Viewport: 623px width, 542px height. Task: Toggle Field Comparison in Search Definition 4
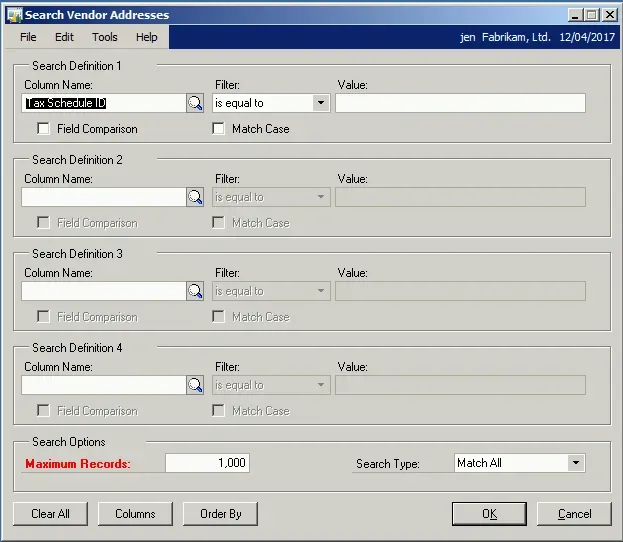[43, 410]
